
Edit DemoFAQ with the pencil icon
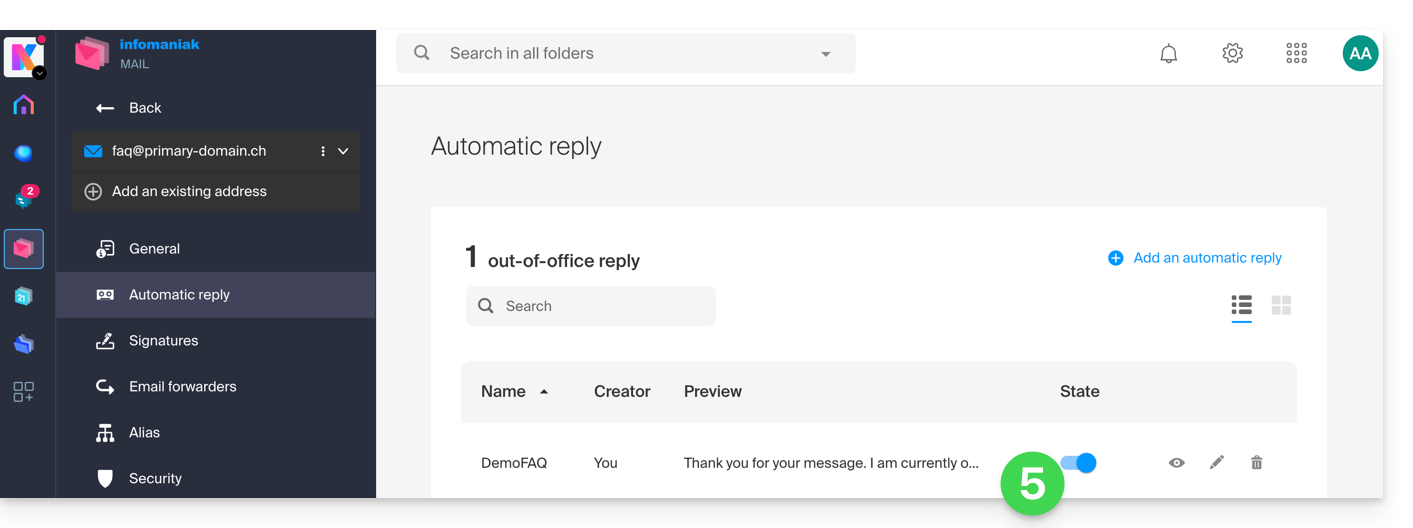pyautogui.click(x=1216, y=462)
